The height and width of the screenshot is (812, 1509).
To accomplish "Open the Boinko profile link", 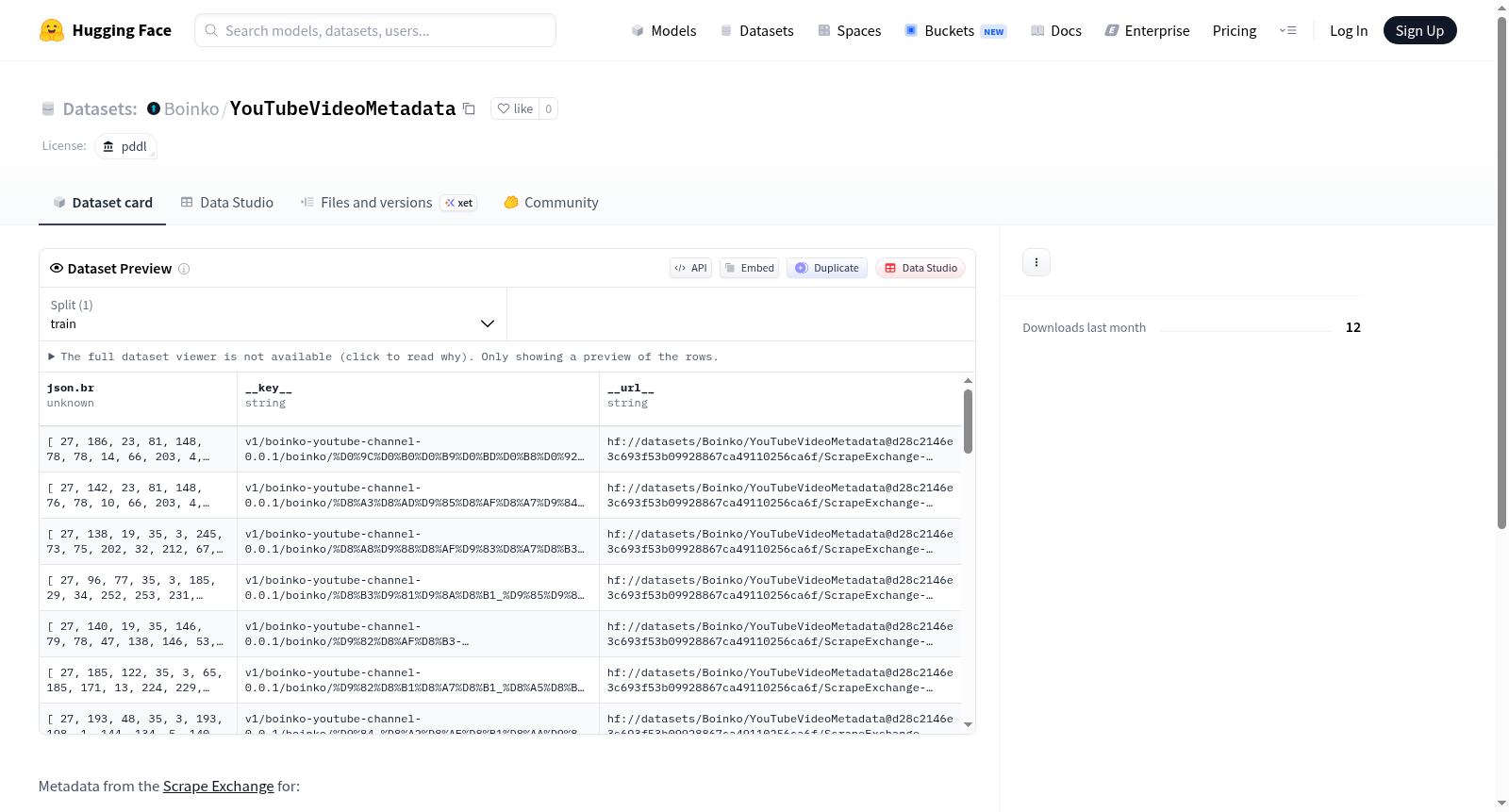I will (x=191, y=108).
